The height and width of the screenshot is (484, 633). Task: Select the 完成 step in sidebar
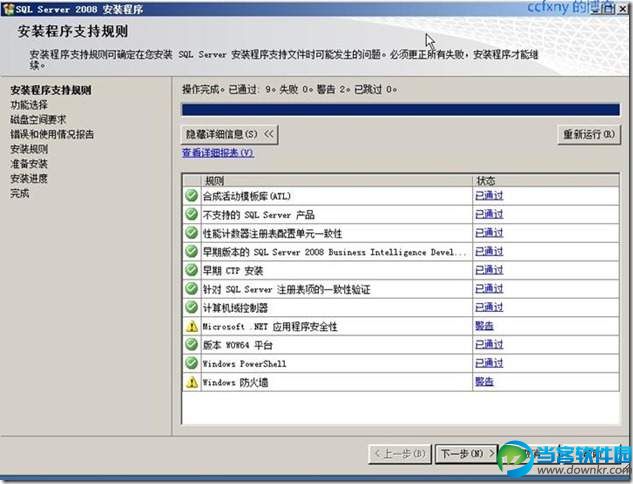[x=20, y=193]
